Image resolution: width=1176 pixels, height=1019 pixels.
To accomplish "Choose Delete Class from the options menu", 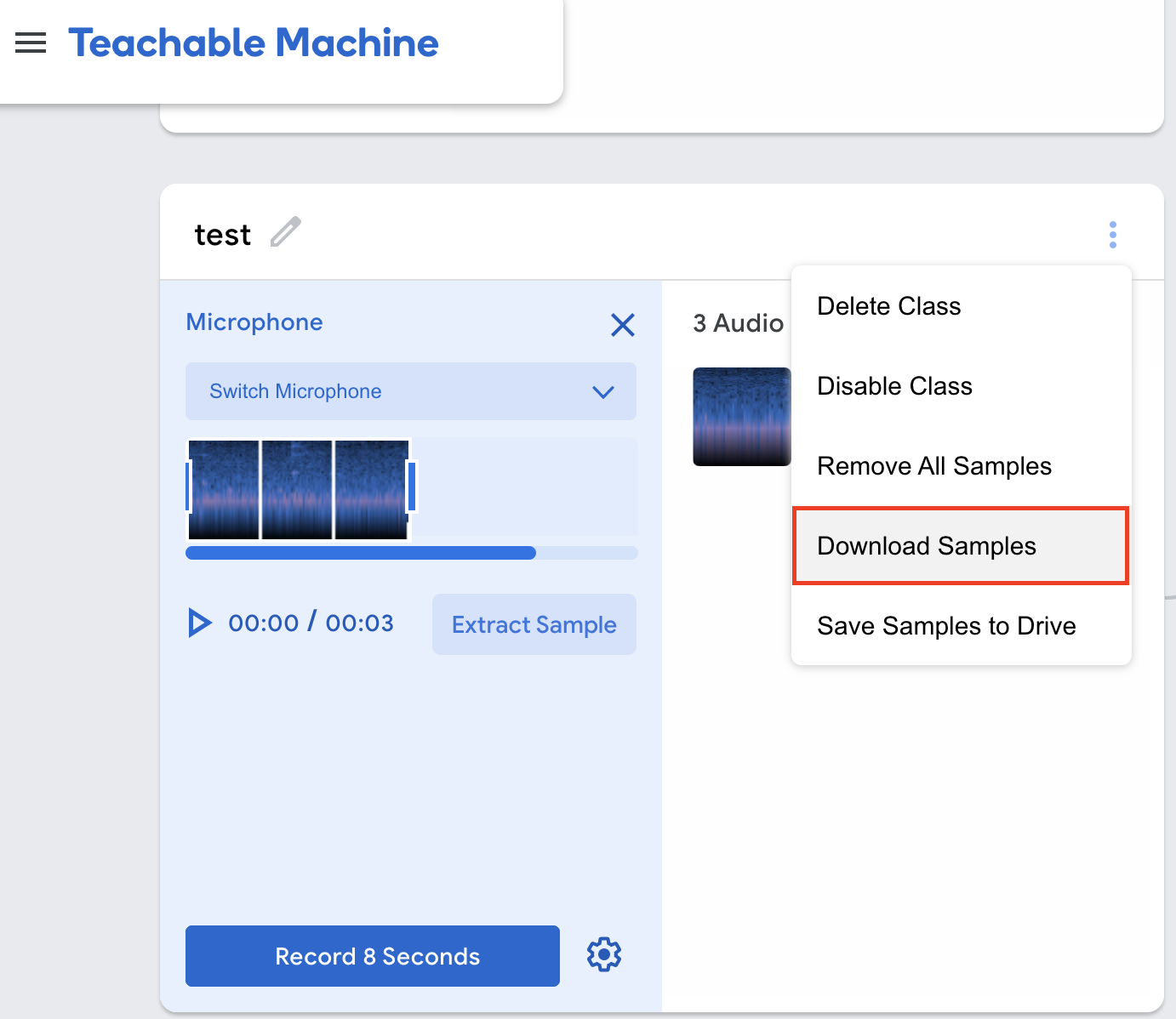I will 888,305.
